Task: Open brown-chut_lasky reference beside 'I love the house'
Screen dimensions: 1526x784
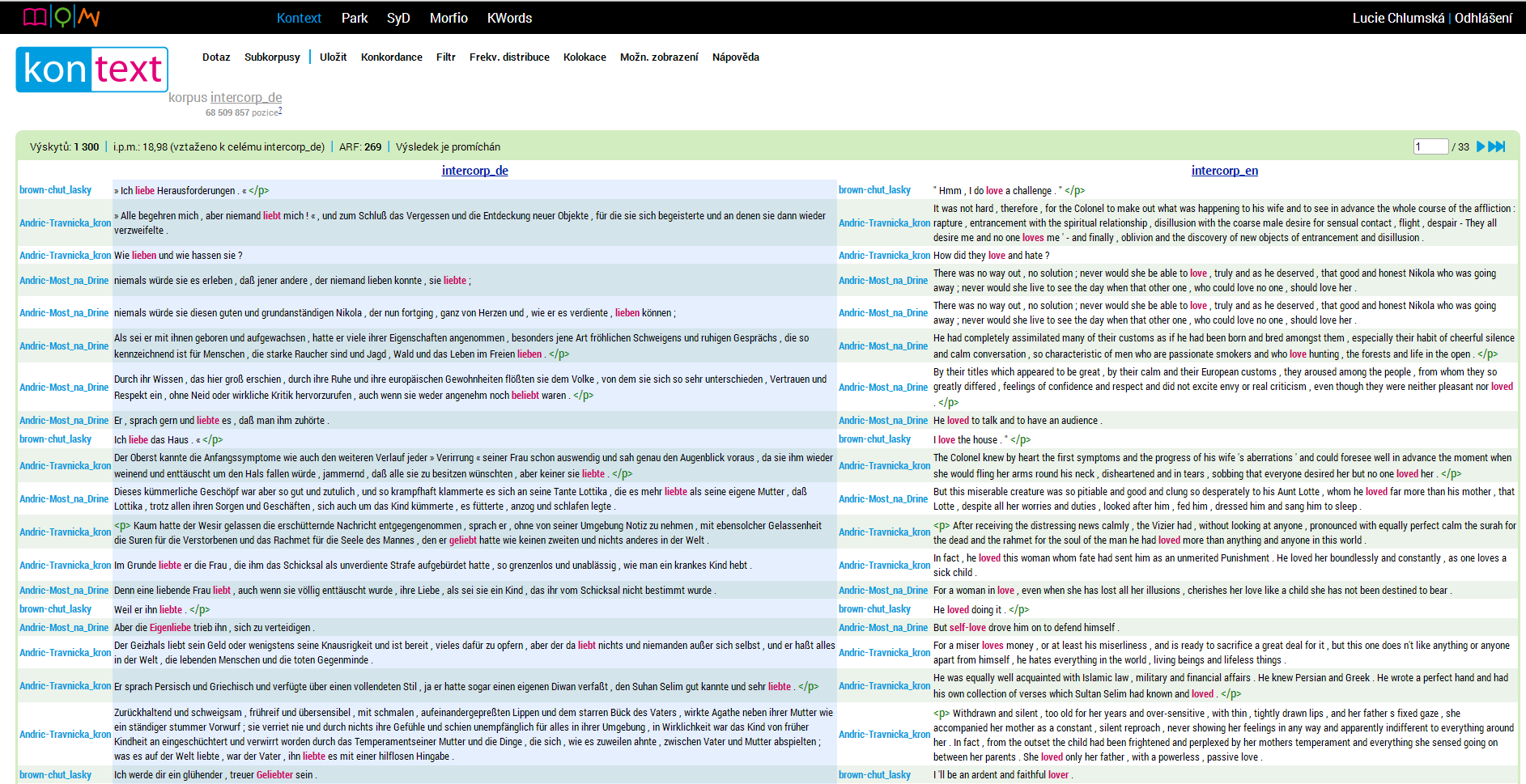Action: (x=875, y=439)
